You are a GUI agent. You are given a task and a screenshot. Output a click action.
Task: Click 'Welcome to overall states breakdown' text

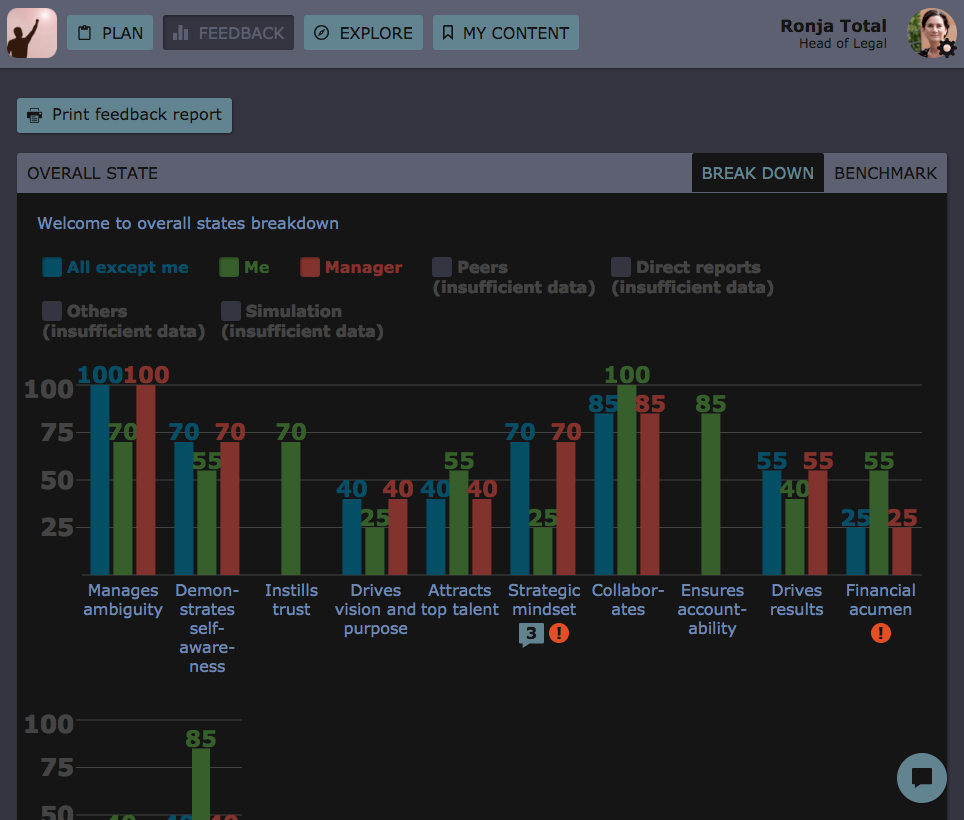[x=188, y=223]
